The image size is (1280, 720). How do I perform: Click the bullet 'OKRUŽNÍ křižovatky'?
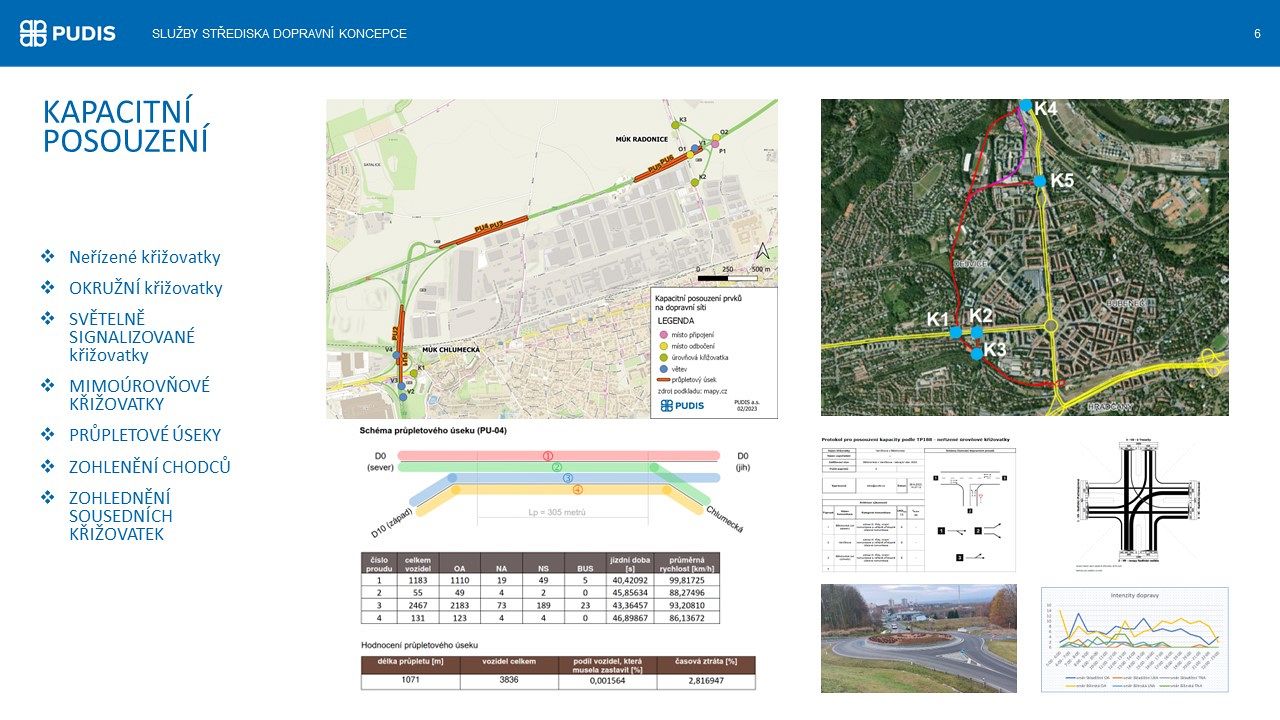(x=145, y=288)
